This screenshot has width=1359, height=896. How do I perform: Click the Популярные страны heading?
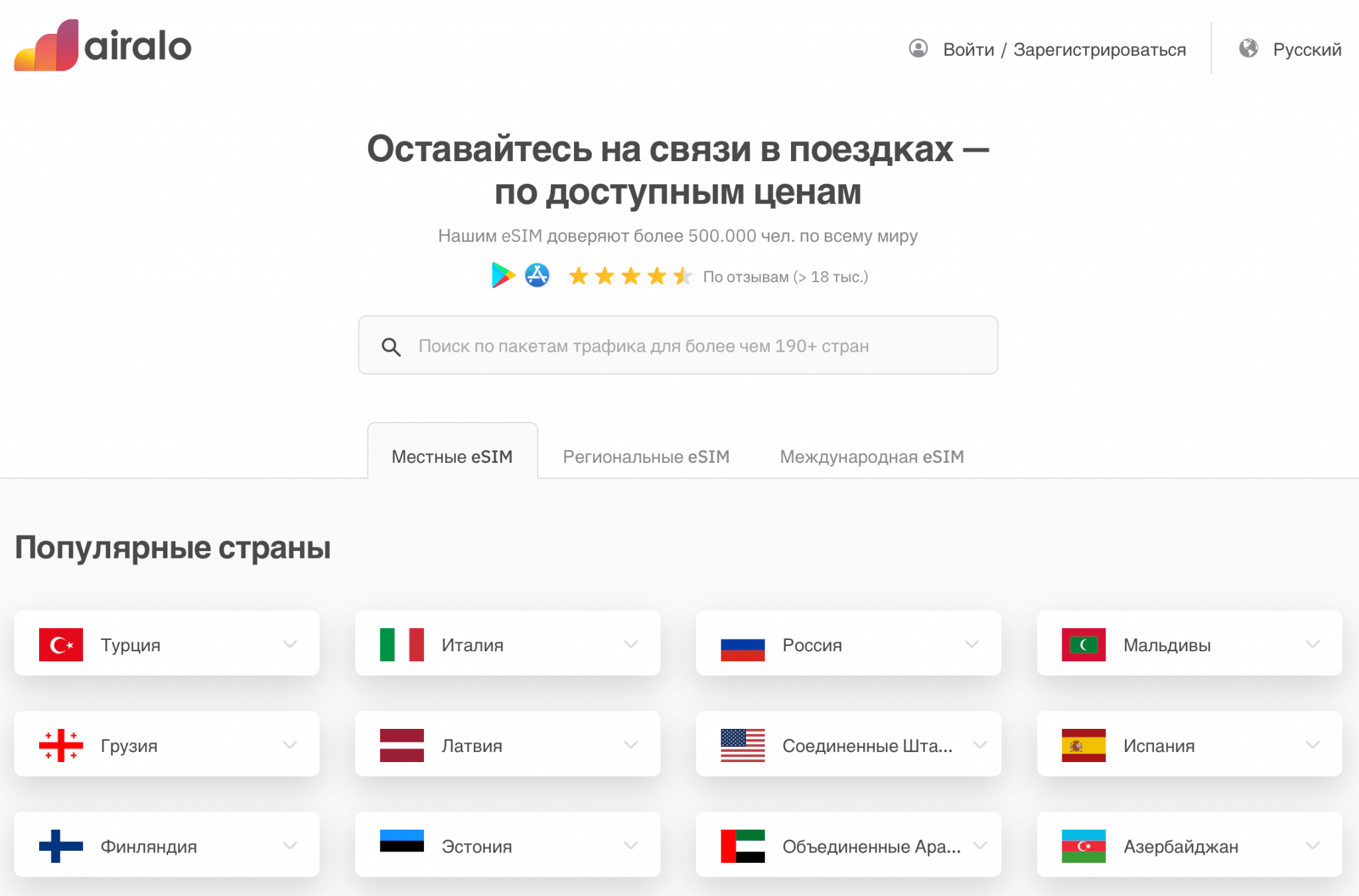[173, 548]
